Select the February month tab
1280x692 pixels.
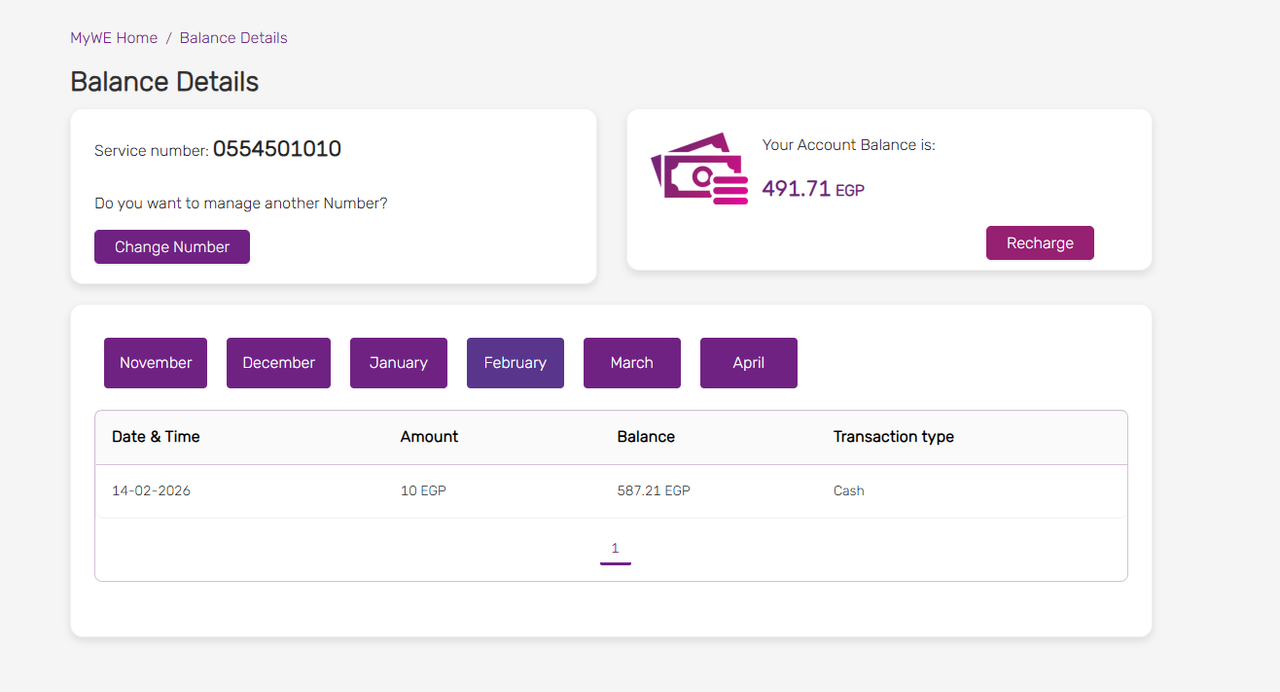click(x=515, y=363)
